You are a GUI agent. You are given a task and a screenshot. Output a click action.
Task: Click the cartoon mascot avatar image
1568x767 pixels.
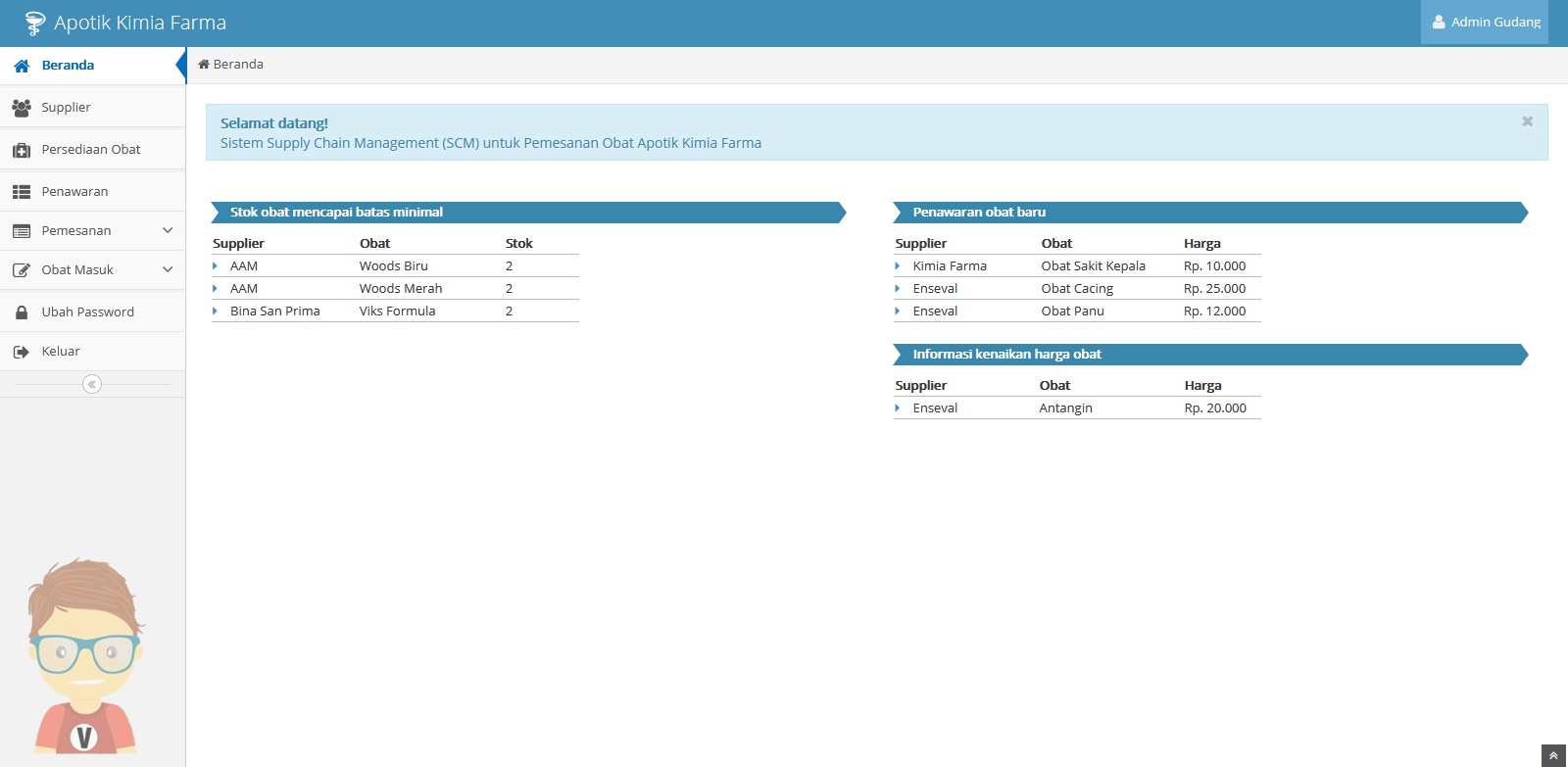pyautogui.click(x=85, y=655)
